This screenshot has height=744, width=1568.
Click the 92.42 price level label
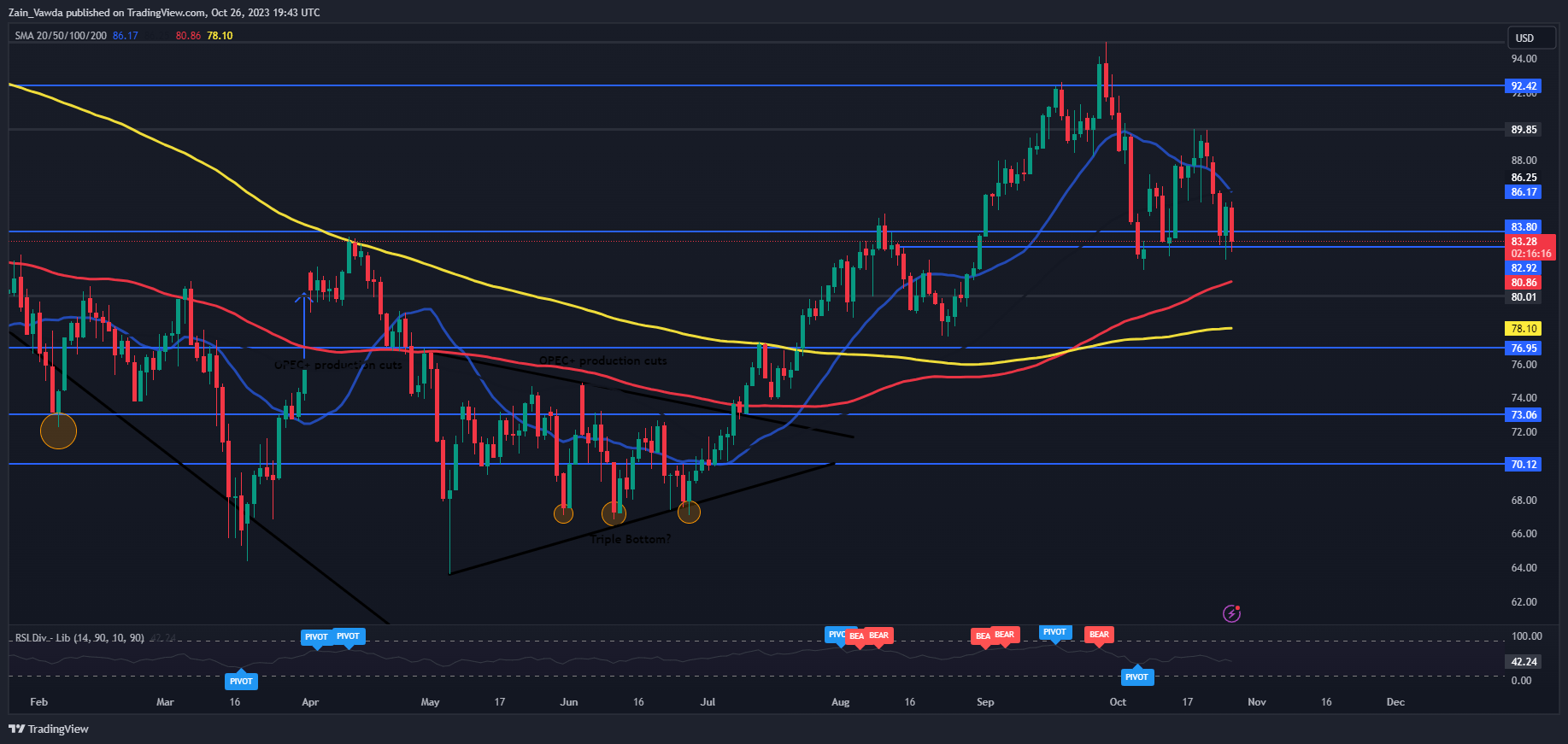pos(1524,86)
